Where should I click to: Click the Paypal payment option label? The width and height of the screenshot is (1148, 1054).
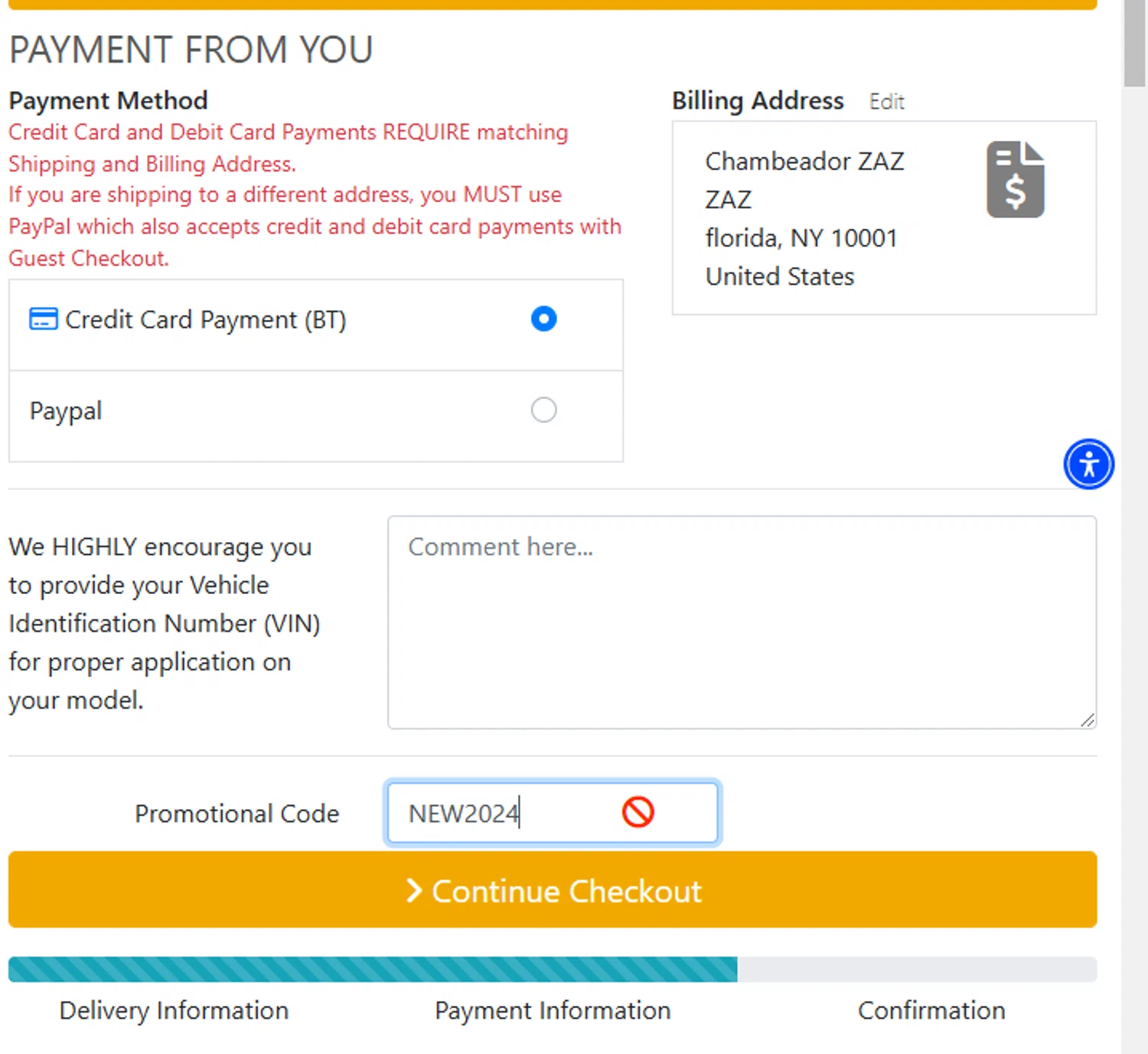[x=66, y=411]
